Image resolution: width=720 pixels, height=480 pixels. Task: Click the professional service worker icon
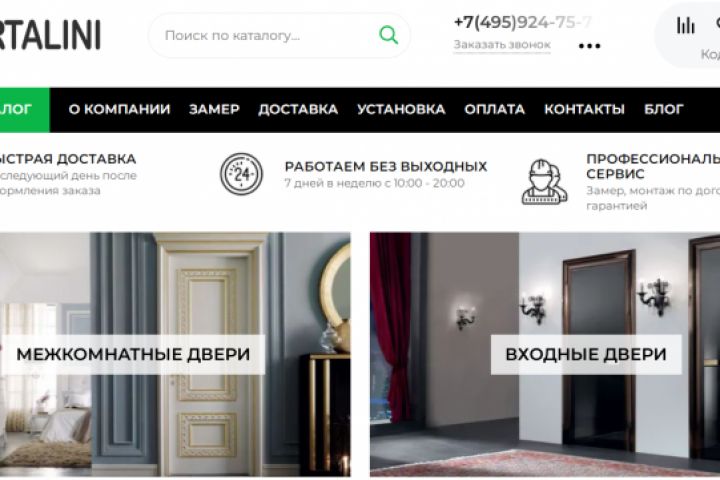[x=545, y=182]
